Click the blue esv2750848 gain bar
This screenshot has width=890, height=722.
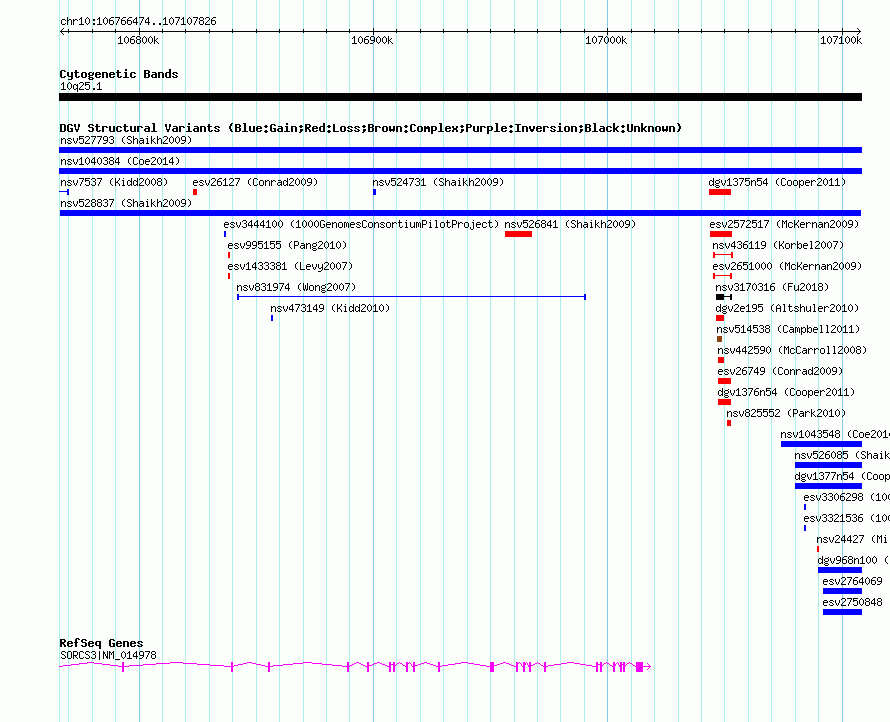pyautogui.click(x=842, y=612)
